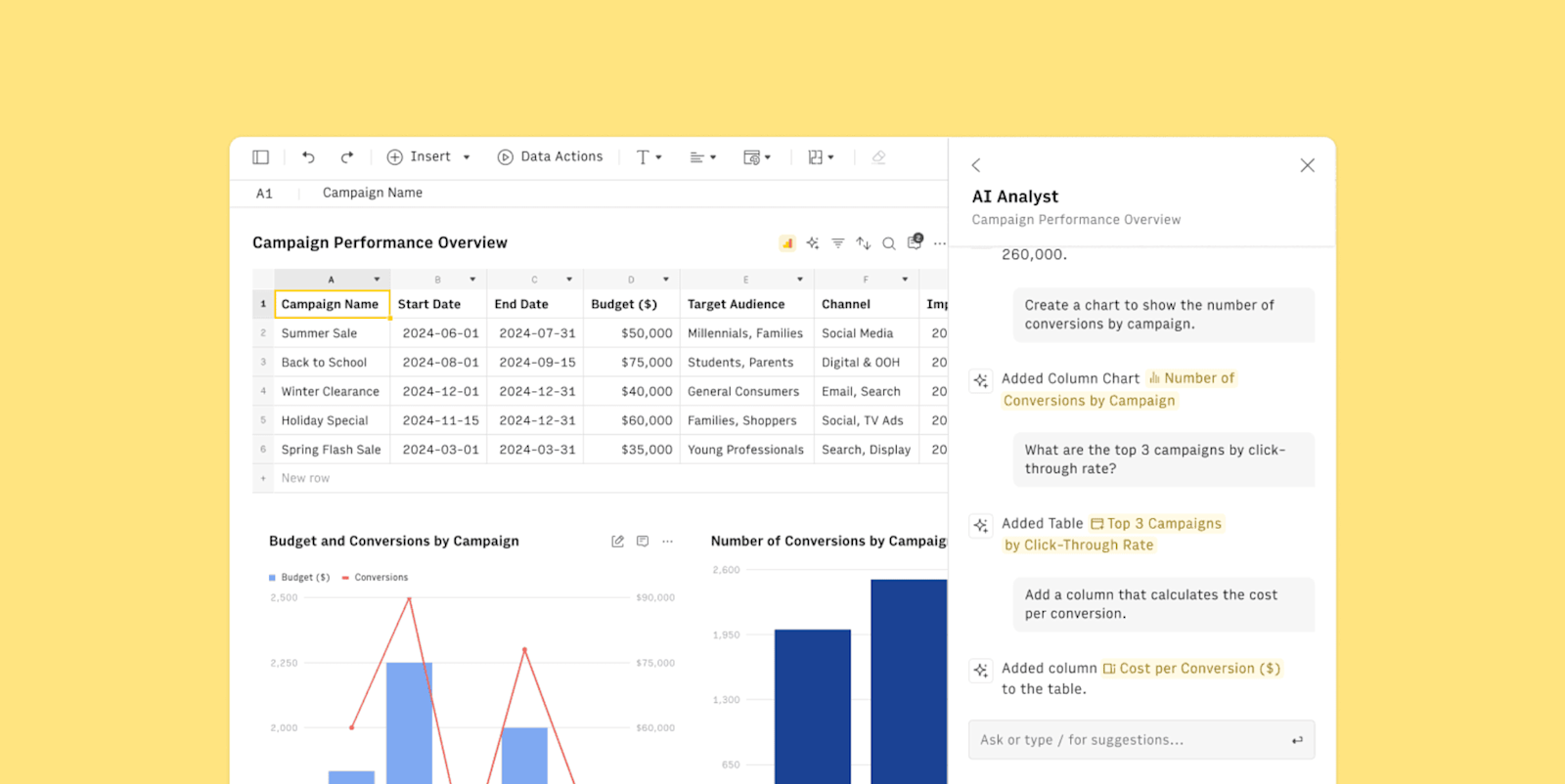Click the top dark blue conversions bar
This screenshot has height=784, width=1565.
click(909, 681)
